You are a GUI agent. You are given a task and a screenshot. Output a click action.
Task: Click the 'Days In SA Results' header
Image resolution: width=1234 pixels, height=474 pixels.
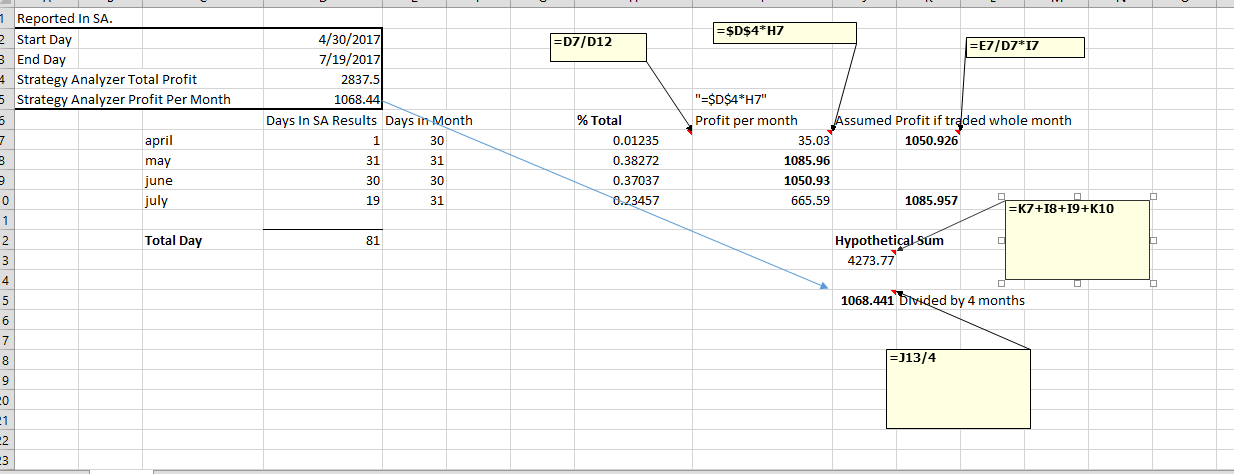click(x=322, y=121)
